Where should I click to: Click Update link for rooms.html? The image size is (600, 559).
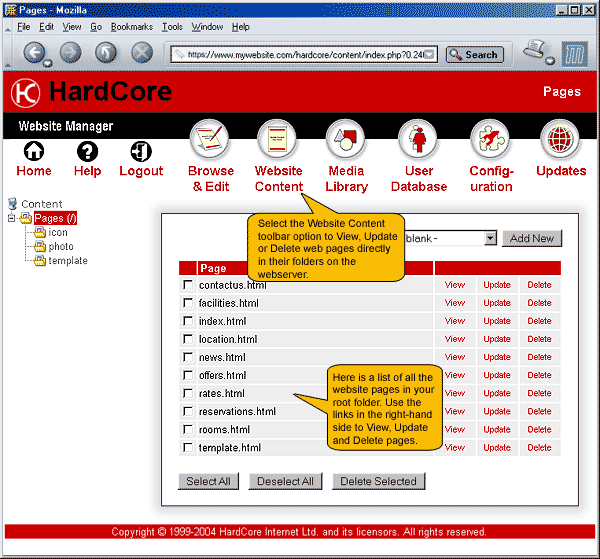tap(497, 429)
